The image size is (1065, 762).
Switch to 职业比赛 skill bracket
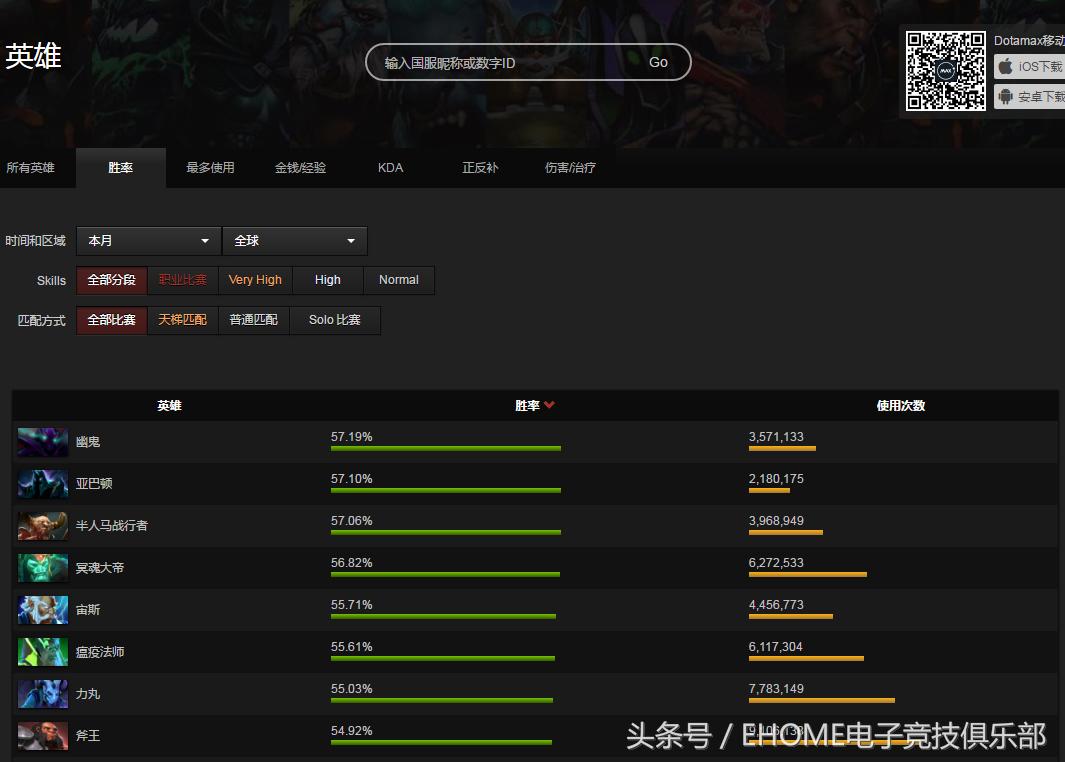tap(182, 280)
